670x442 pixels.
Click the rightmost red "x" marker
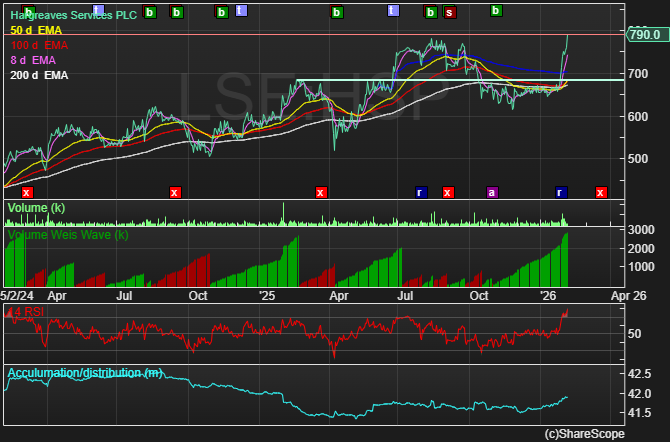601,192
